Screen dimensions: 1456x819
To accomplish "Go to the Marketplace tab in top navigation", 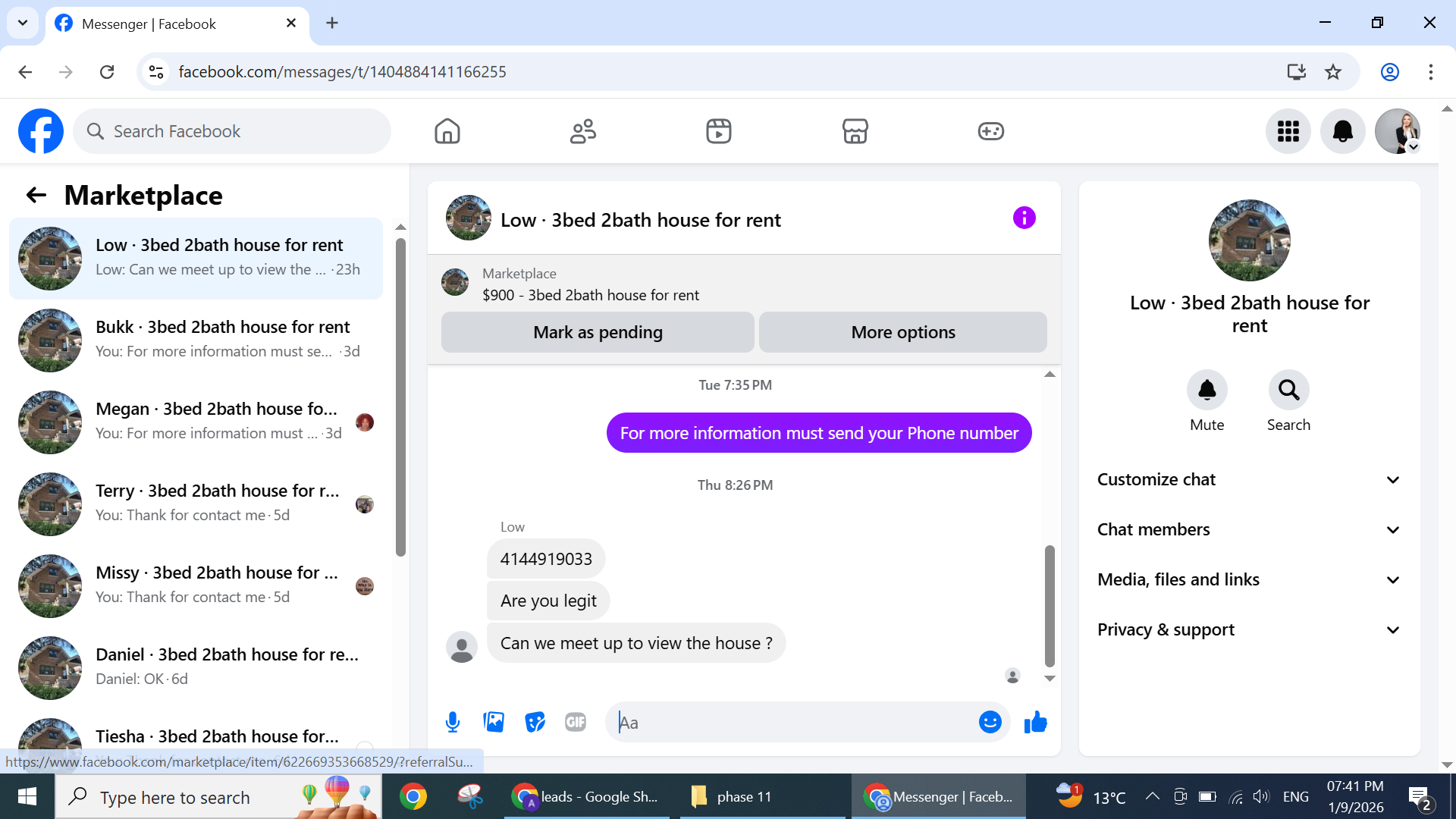I will click(x=855, y=131).
